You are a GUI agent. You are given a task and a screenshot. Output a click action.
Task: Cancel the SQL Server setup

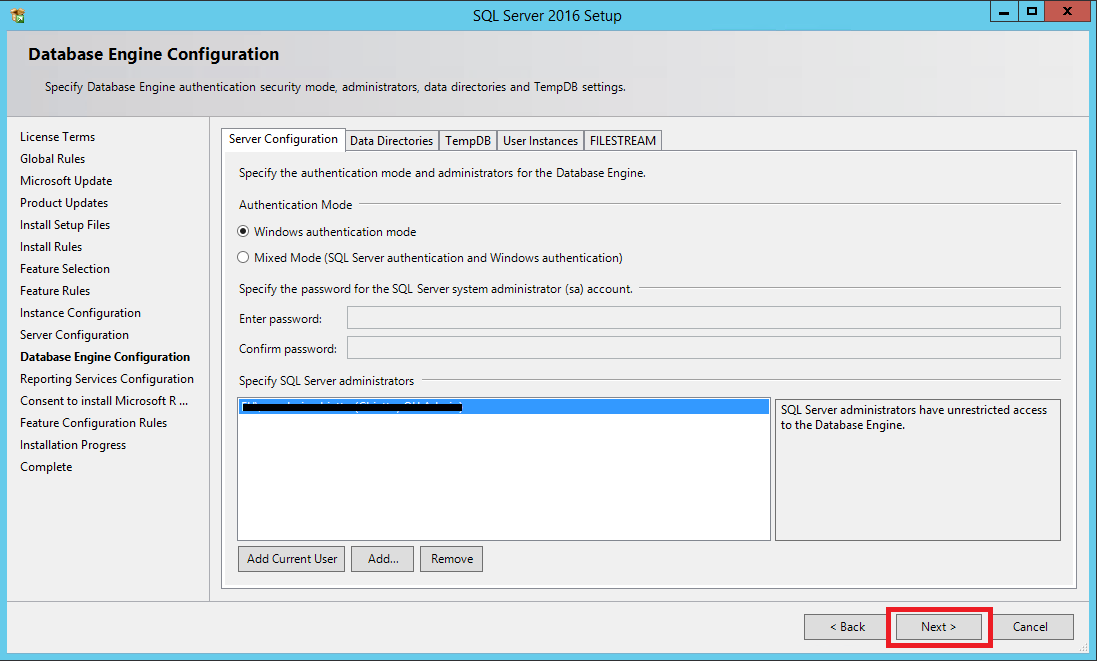[x=1031, y=627]
